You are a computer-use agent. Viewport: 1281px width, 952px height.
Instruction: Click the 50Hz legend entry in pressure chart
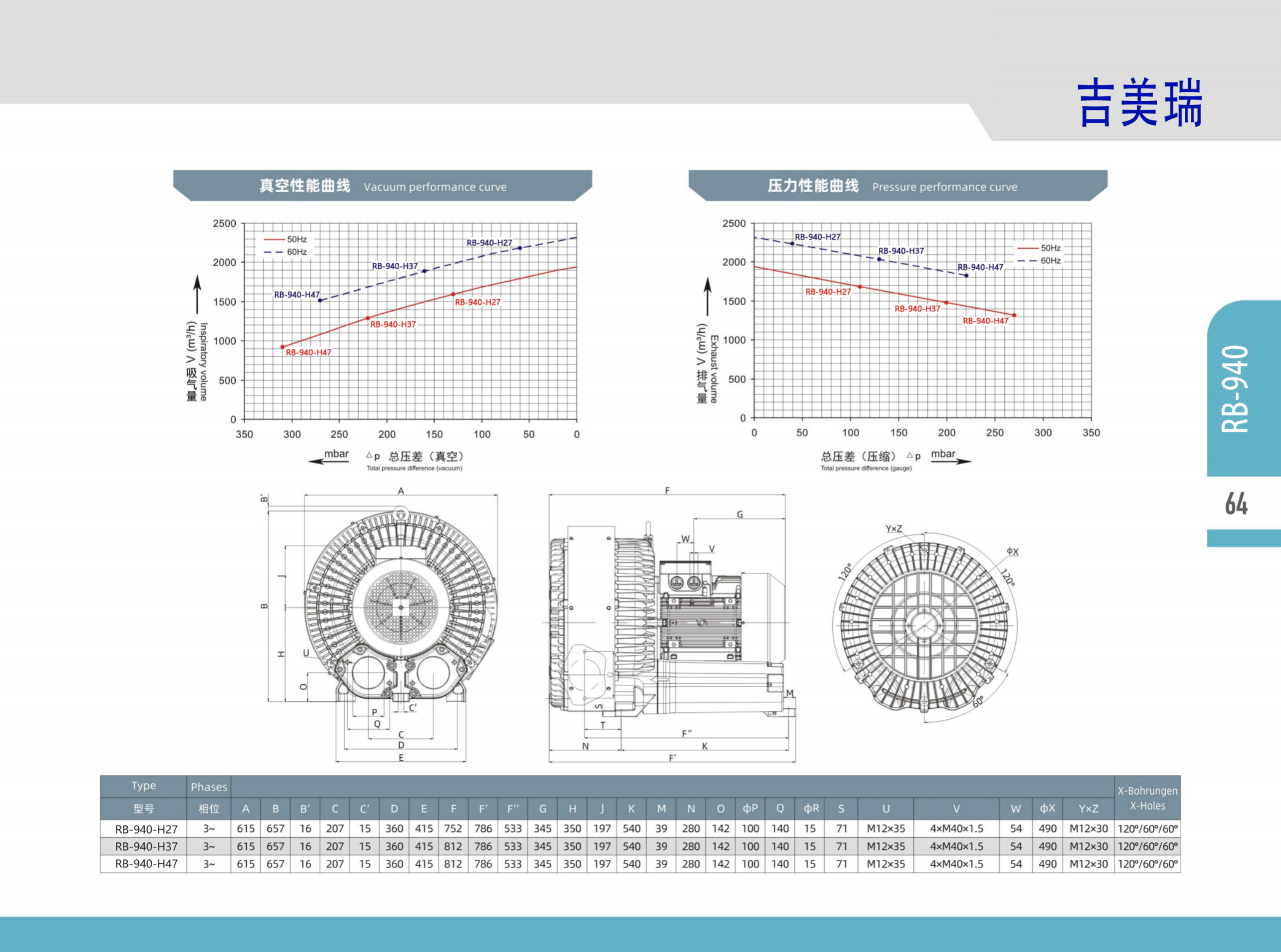click(x=1039, y=248)
